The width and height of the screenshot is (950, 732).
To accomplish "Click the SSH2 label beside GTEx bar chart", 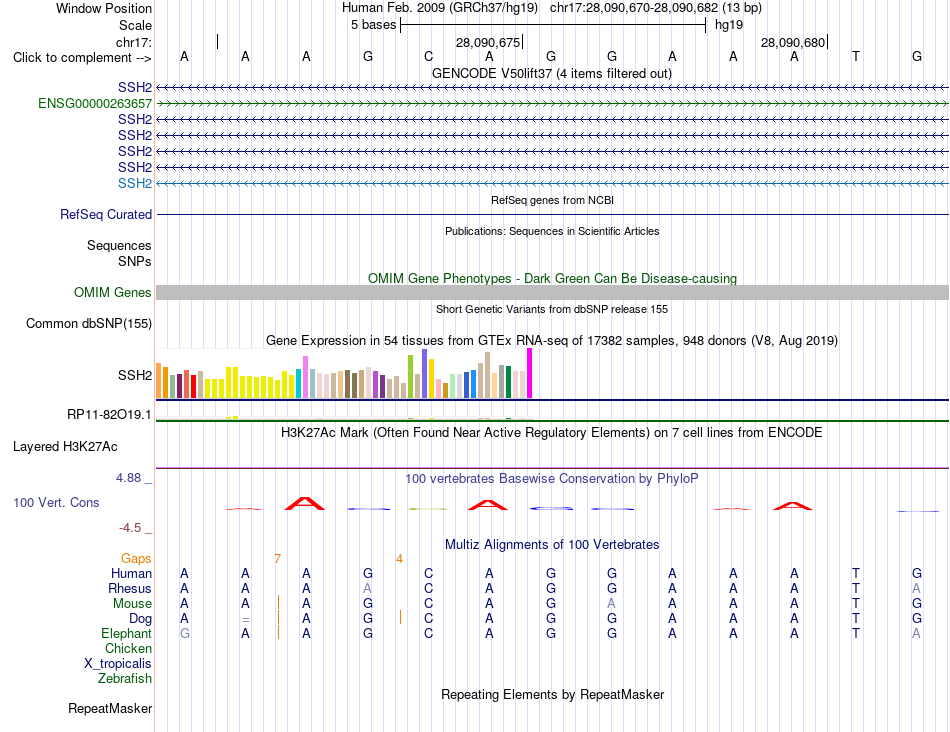I will [135, 375].
